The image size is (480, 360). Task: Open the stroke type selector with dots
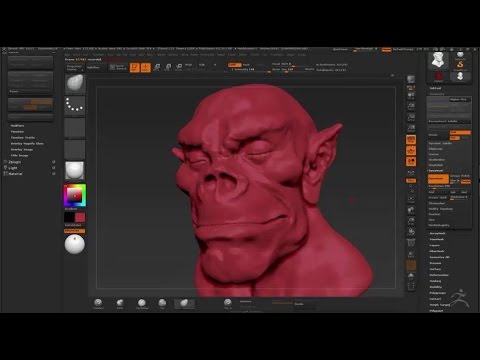click(75, 105)
